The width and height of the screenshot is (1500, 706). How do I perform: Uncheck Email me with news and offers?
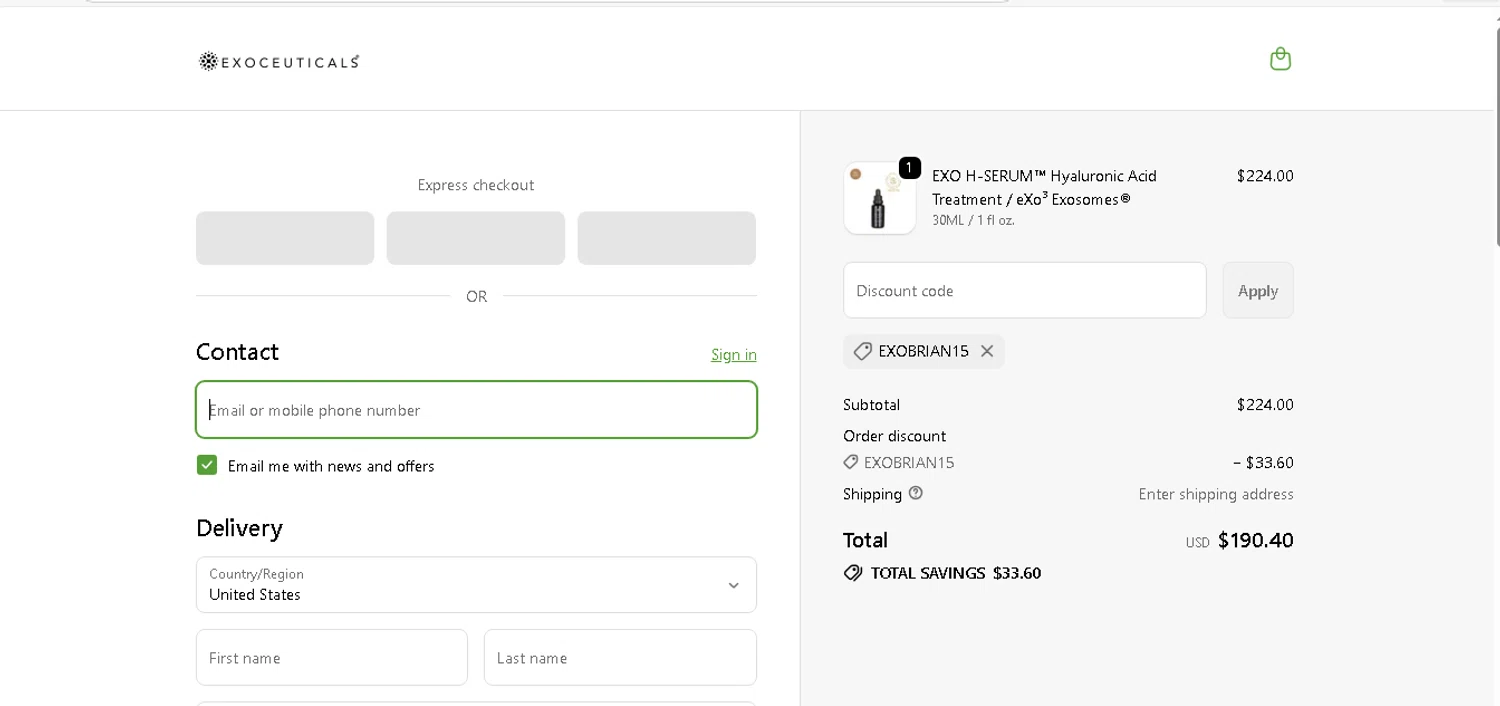207,465
